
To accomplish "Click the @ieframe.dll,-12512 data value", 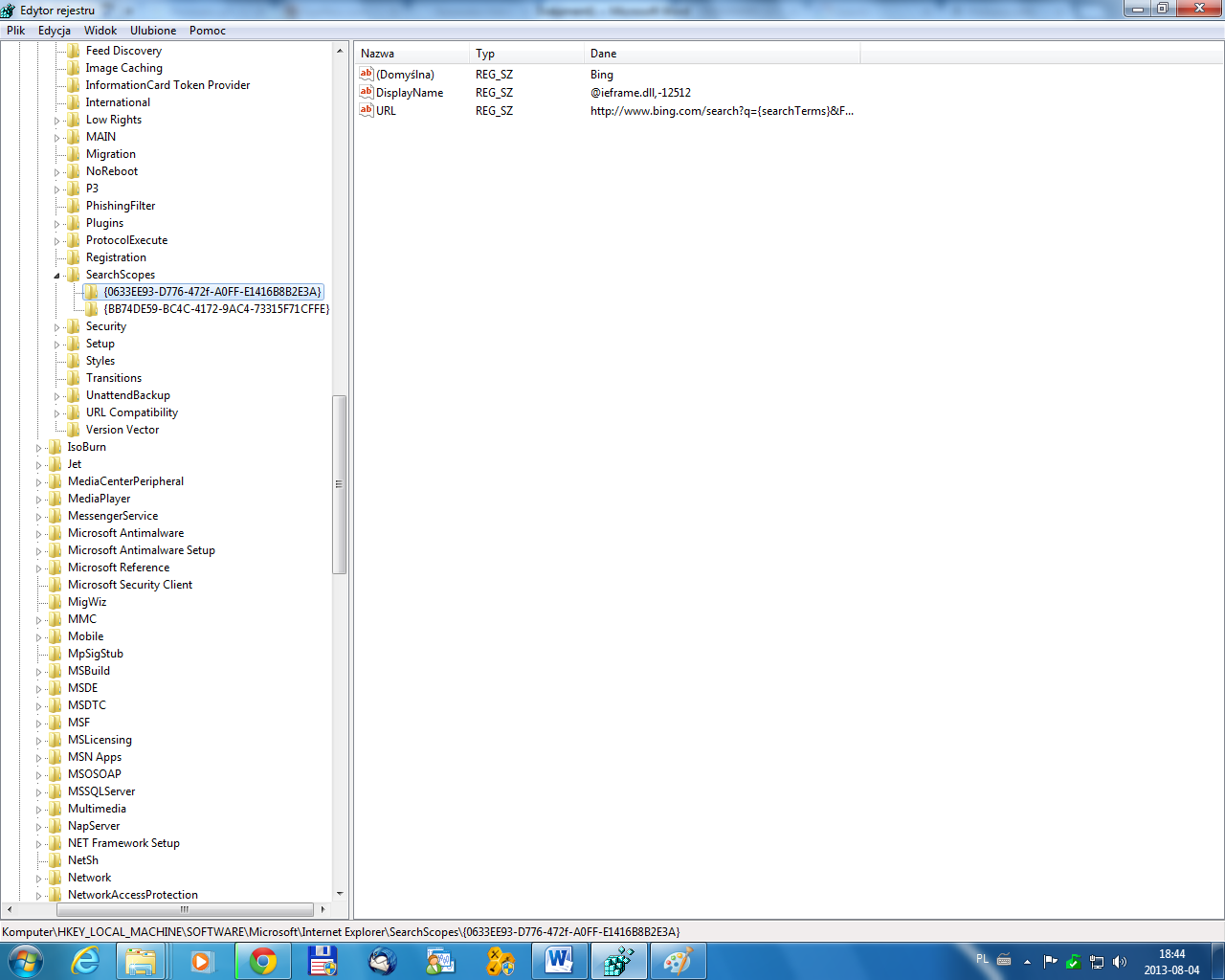I will click(x=640, y=93).
